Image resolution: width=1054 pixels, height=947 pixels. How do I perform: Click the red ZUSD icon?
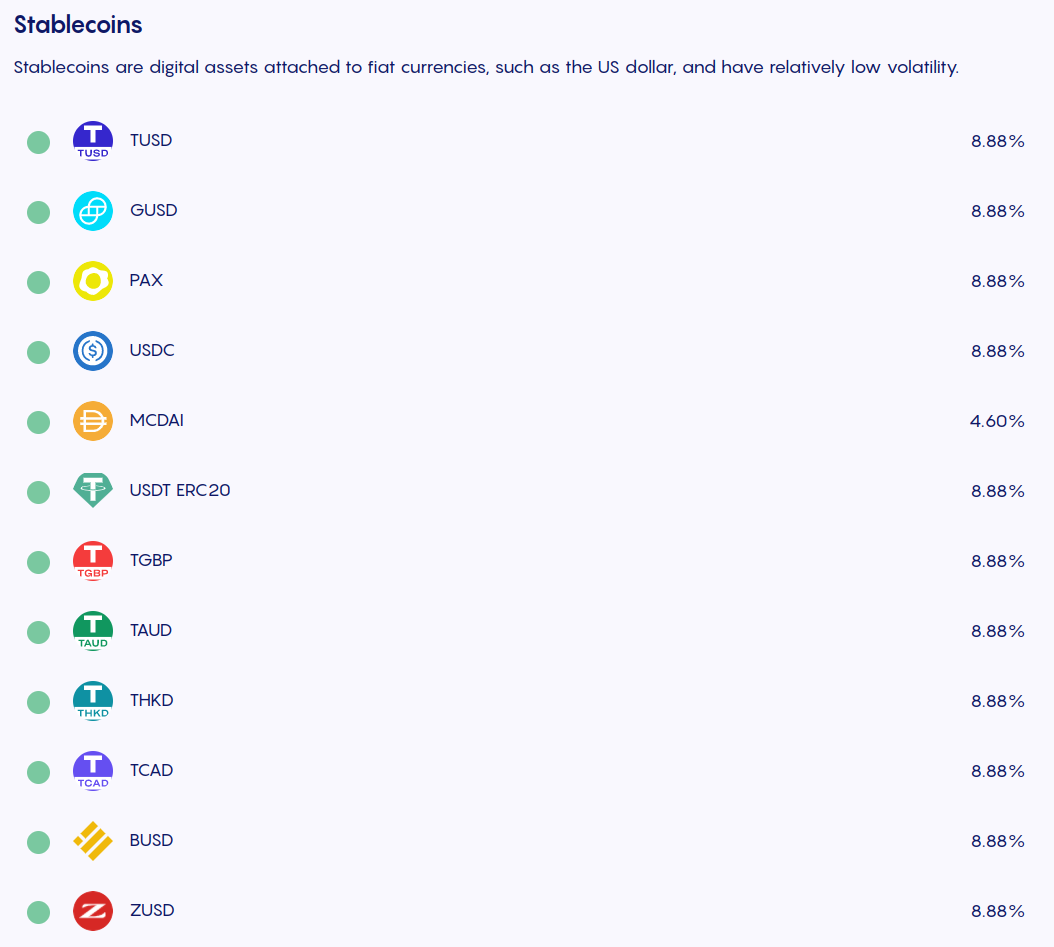click(93, 911)
